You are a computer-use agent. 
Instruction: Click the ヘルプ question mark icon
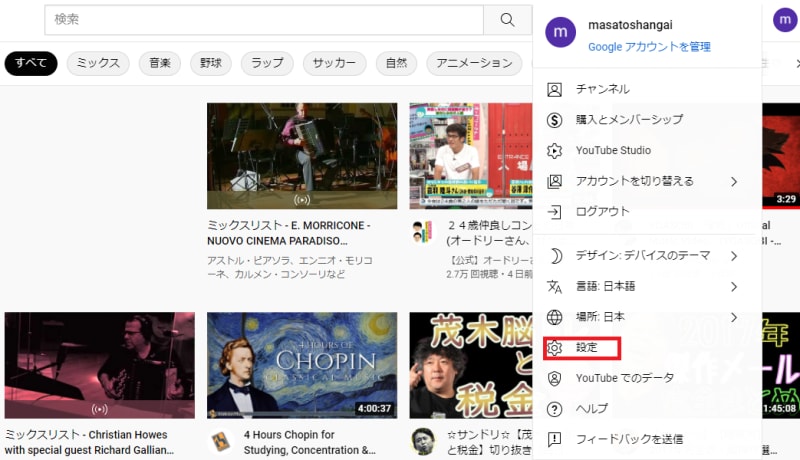coord(555,409)
